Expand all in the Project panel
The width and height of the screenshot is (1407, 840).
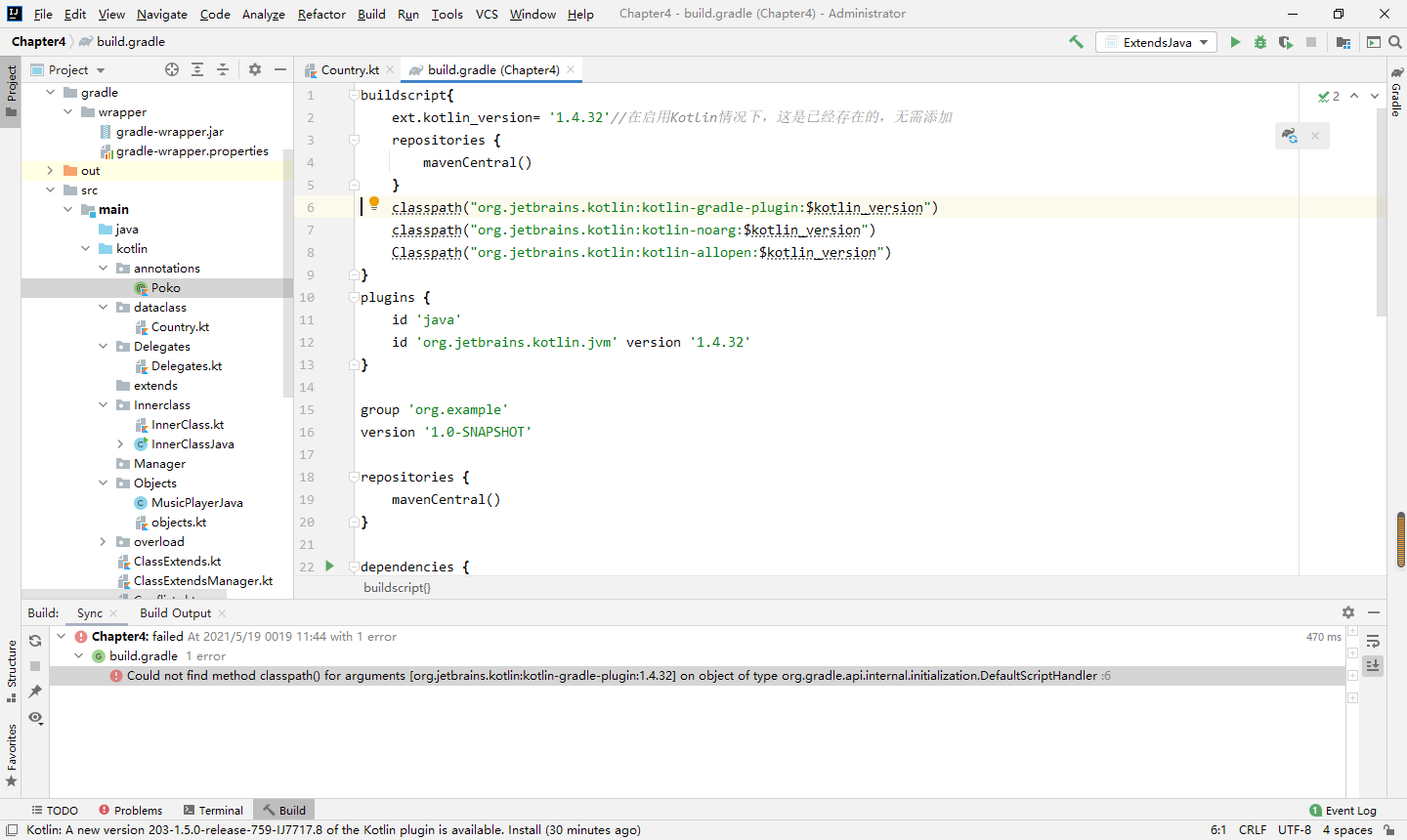point(197,69)
